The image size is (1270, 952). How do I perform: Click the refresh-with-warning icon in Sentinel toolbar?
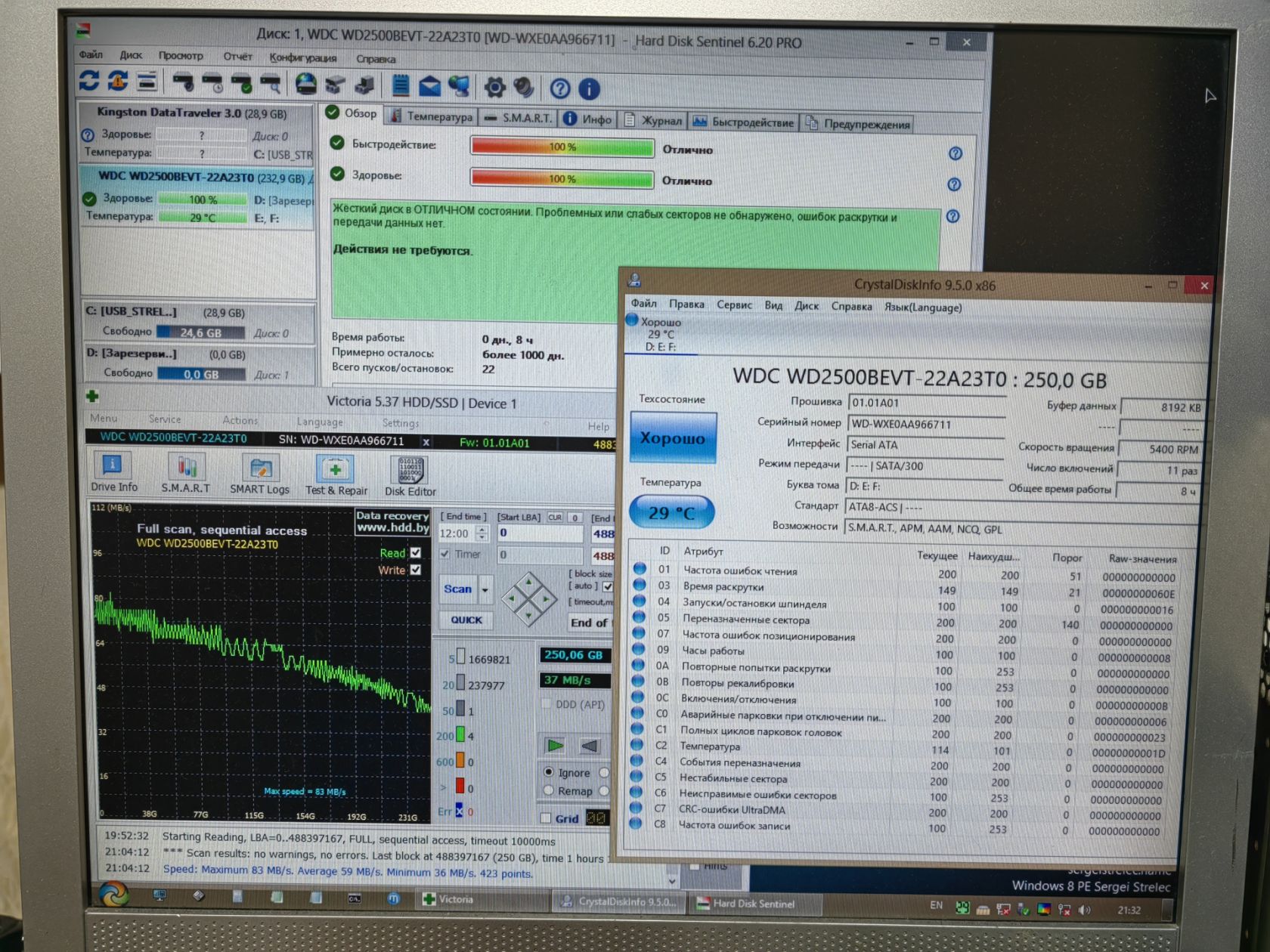[118, 81]
